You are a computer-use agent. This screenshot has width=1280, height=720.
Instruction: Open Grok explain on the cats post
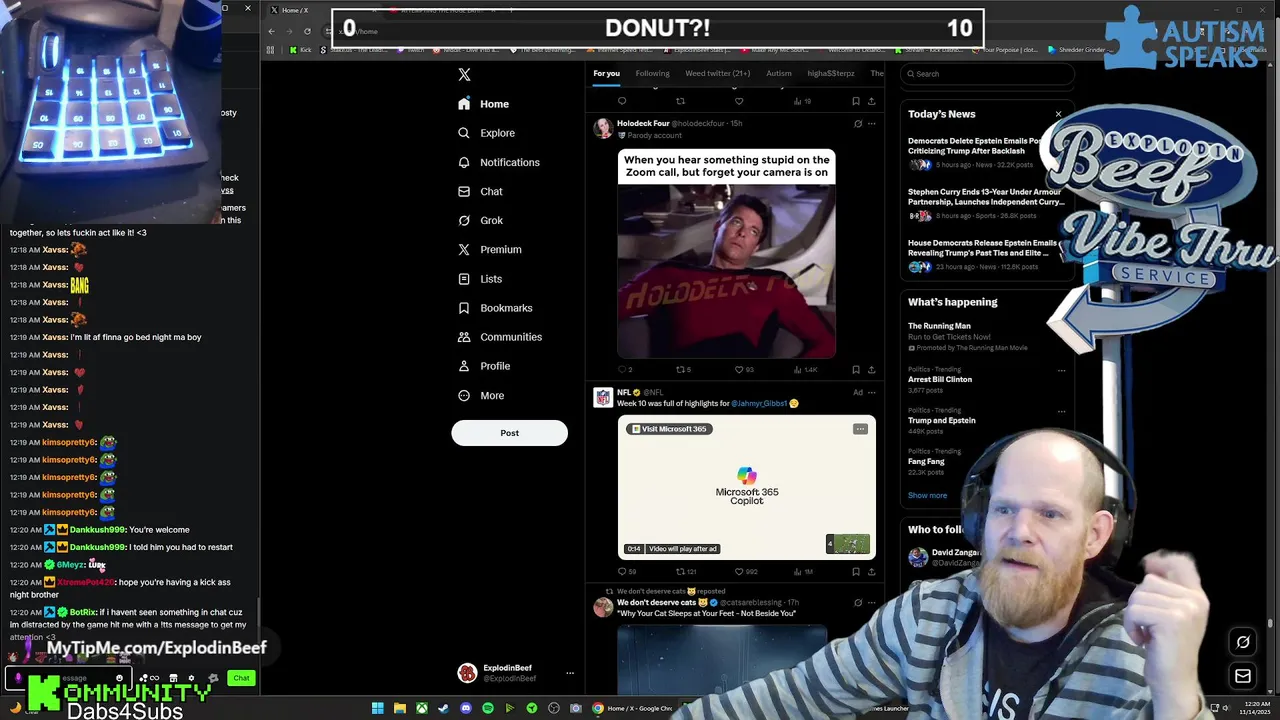tap(857, 603)
